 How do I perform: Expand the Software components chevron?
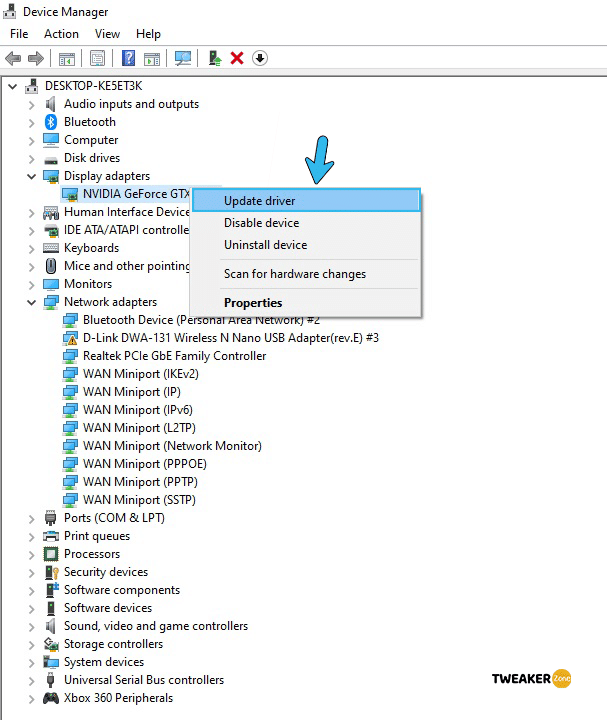click(x=31, y=591)
